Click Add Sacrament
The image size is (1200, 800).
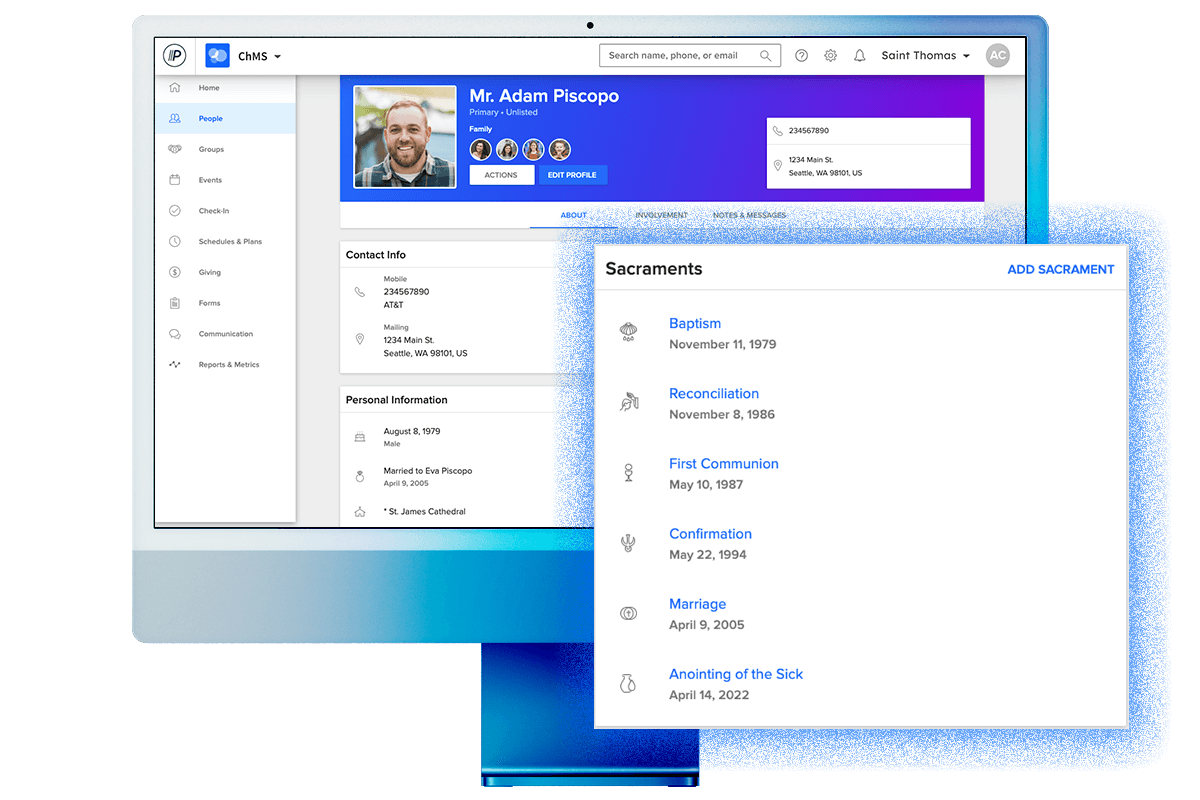click(1060, 269)
